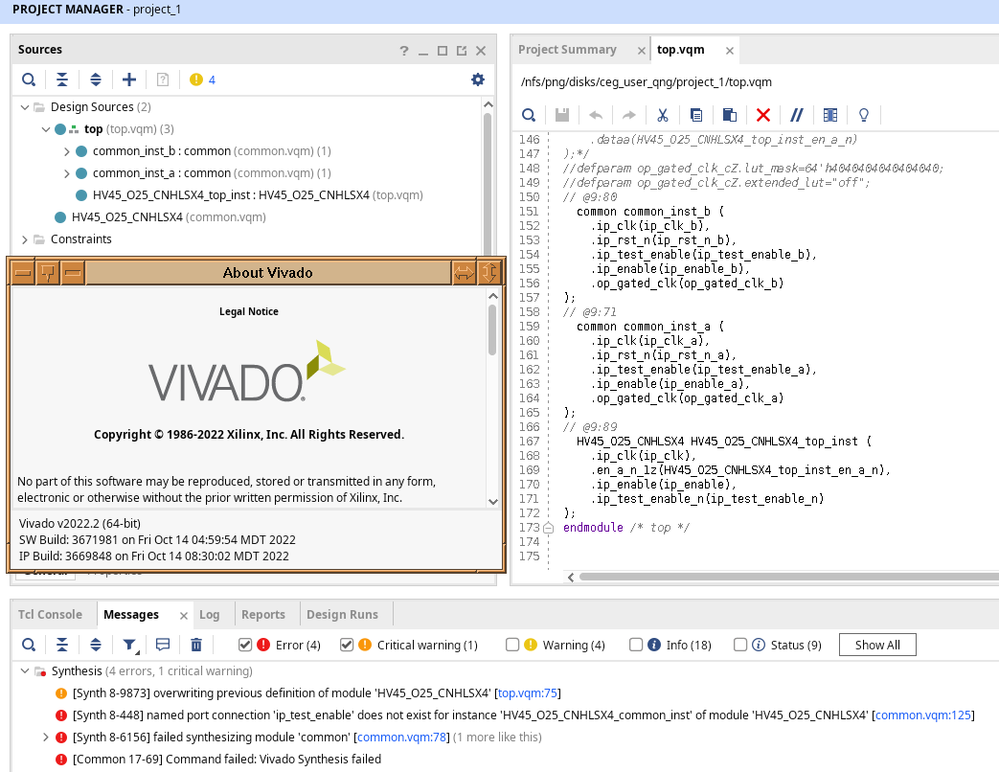Toggle message wrap comment icon
This screenshot has width=999, height=772.
pyautogui.click(x=162, y=645)
